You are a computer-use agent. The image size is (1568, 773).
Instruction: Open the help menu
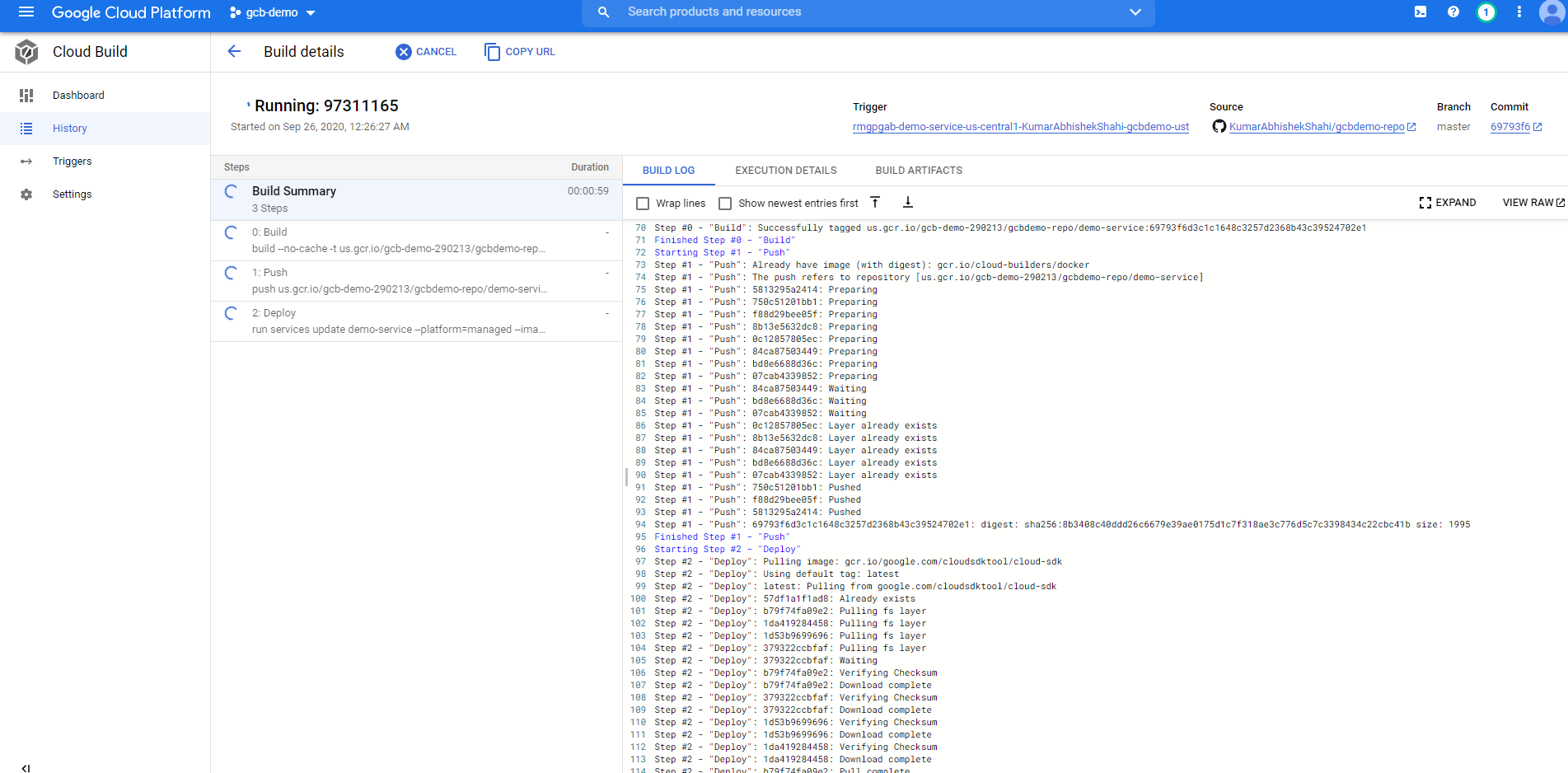[x=1453, y=12]
